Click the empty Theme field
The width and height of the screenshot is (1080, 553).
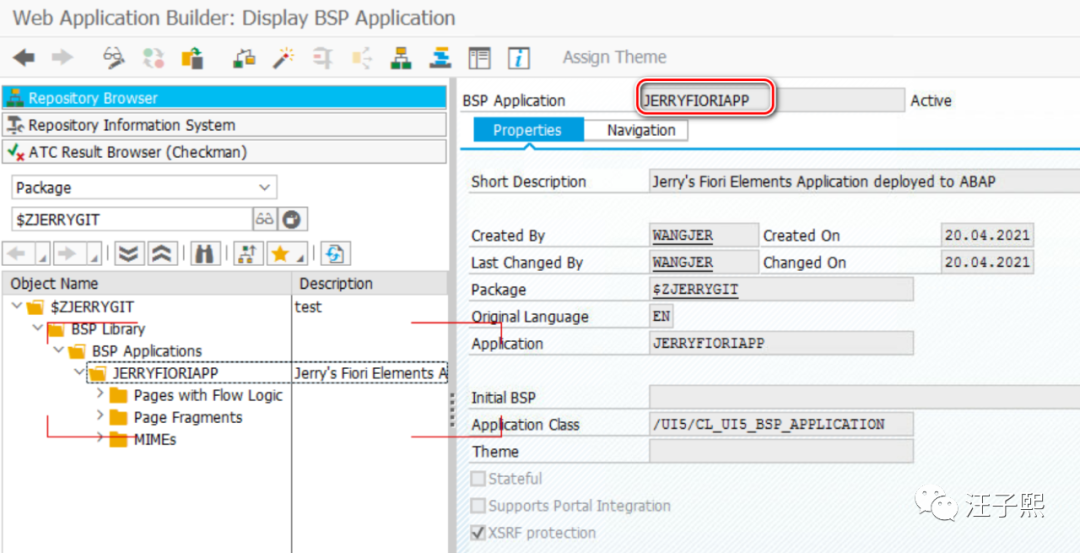(781, 452)
